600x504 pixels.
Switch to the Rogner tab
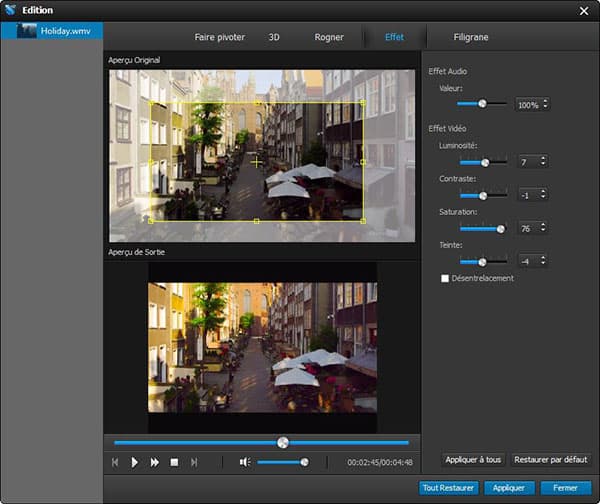pos(328,37)
